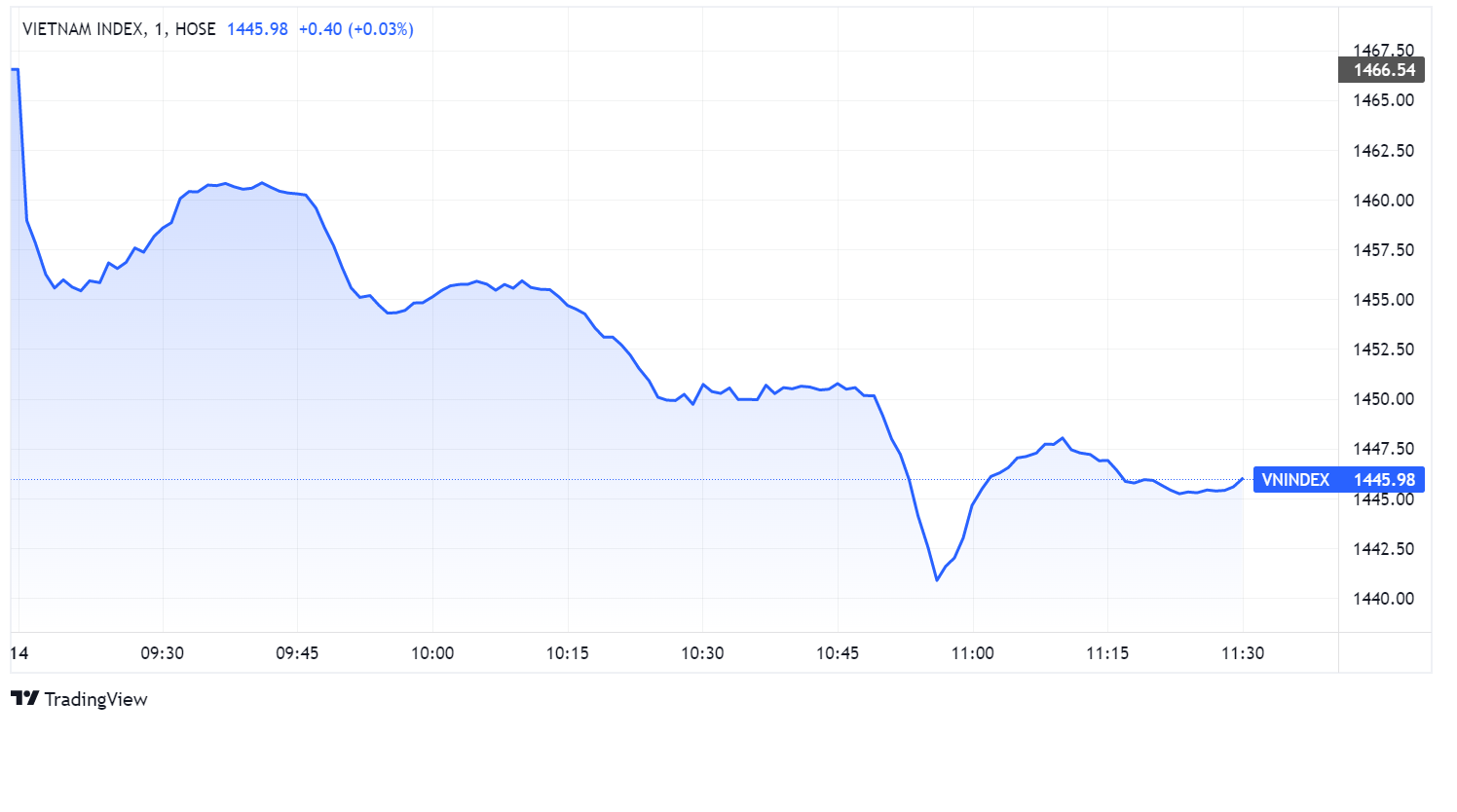The height and width of the screenshot is (812, 1457).
Task: Select the 1440.00 price scale label
Action: point(1383,598)
